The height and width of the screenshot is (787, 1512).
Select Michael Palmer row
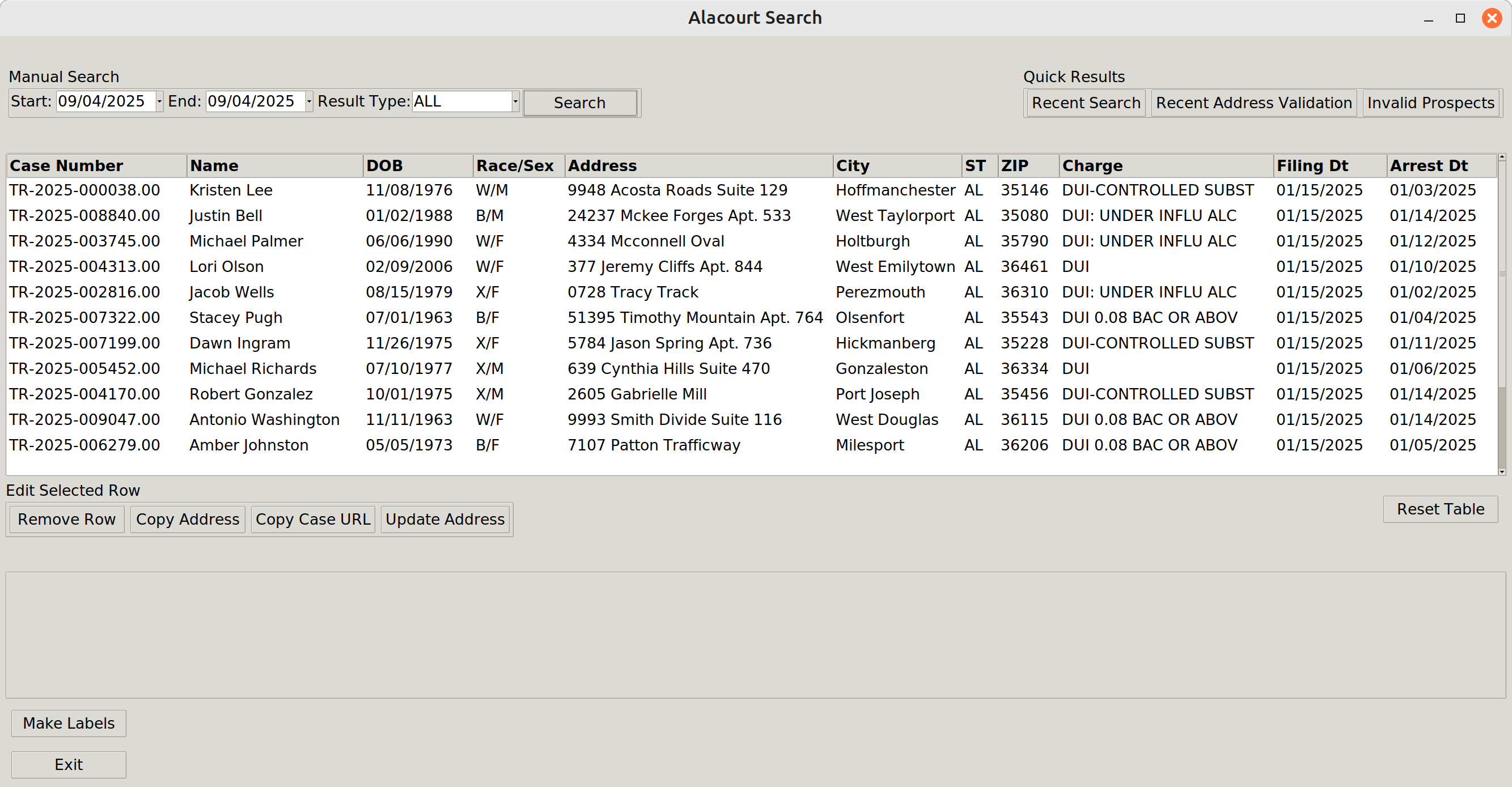[x=751, y=241]
